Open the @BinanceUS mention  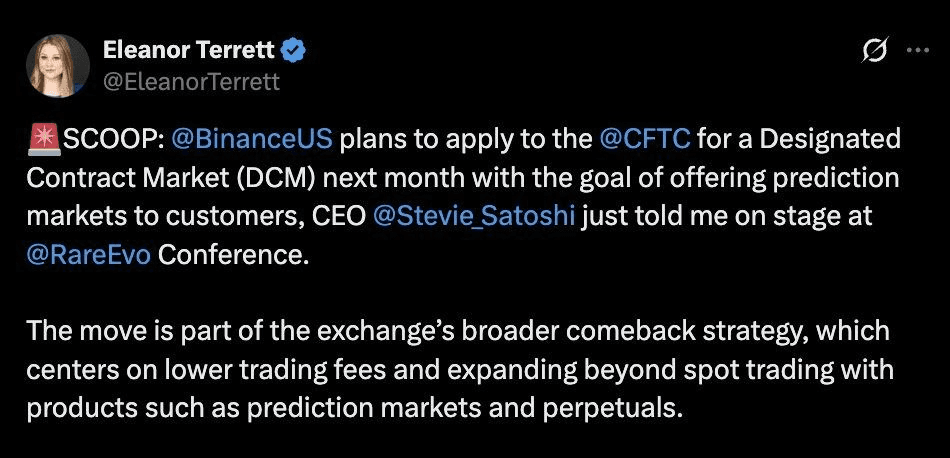[251, 140]
